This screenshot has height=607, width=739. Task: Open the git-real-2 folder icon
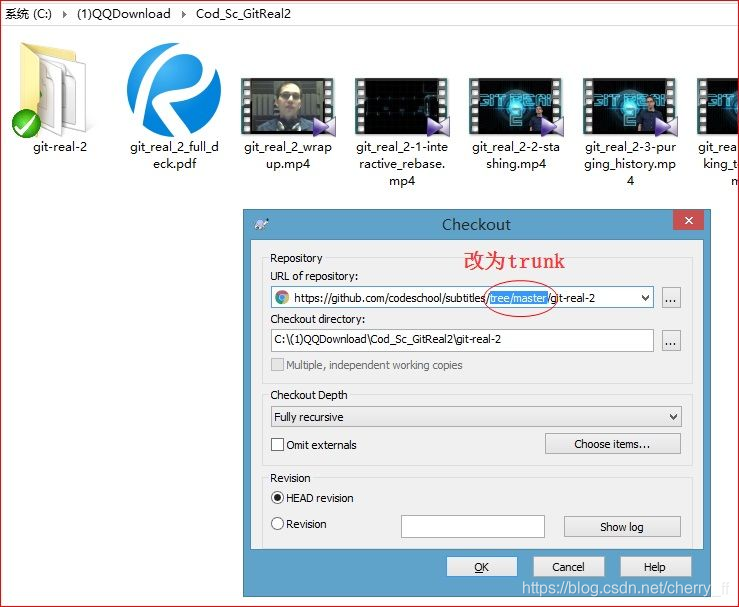point(51,90)
